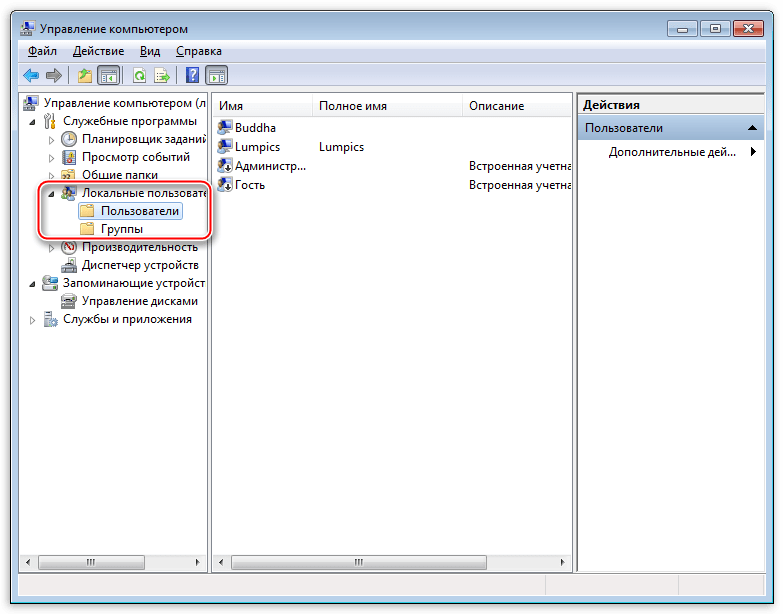Go up one level using folder icon

pyautogui.click(x=85, y=76)
